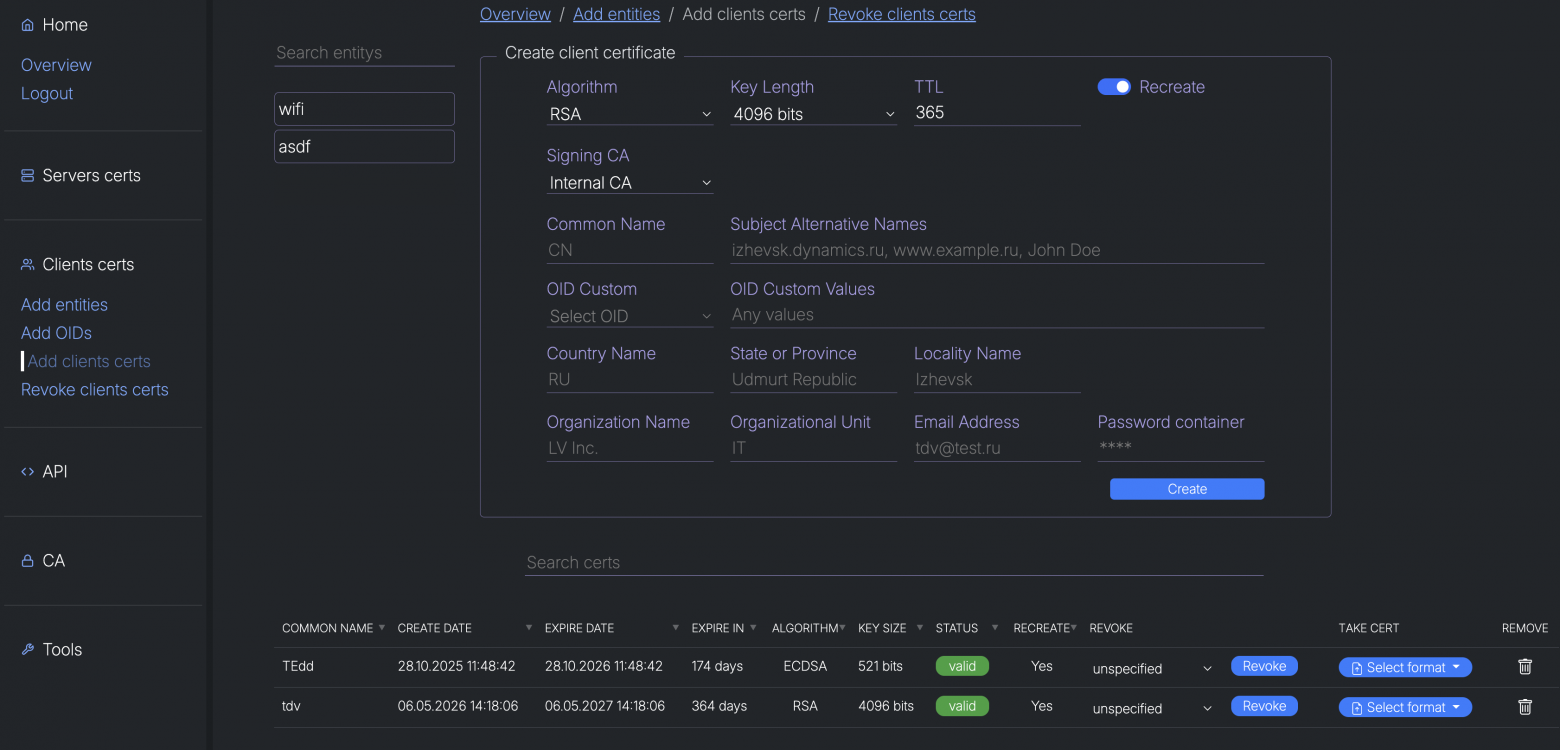Click the tdv common name cell
Viewport: 1560px width, 750px height.
coord(291,706)
